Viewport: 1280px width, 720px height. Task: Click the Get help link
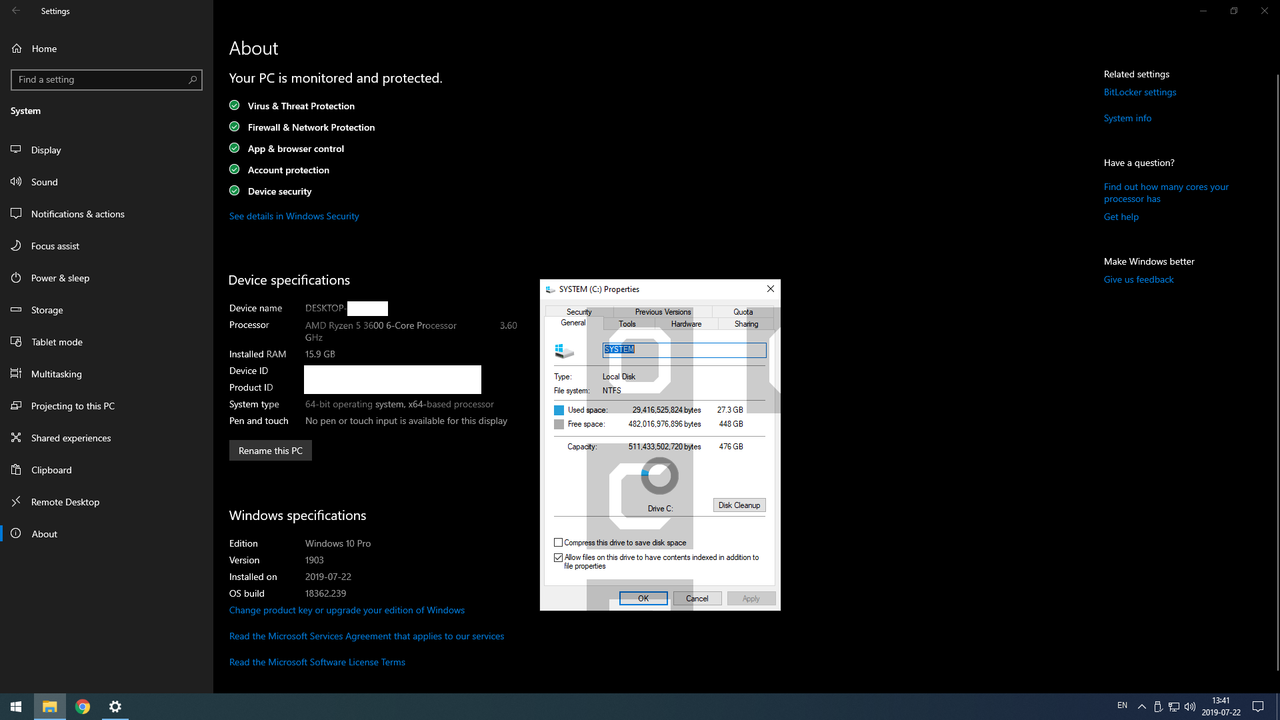pos(1121,217)
